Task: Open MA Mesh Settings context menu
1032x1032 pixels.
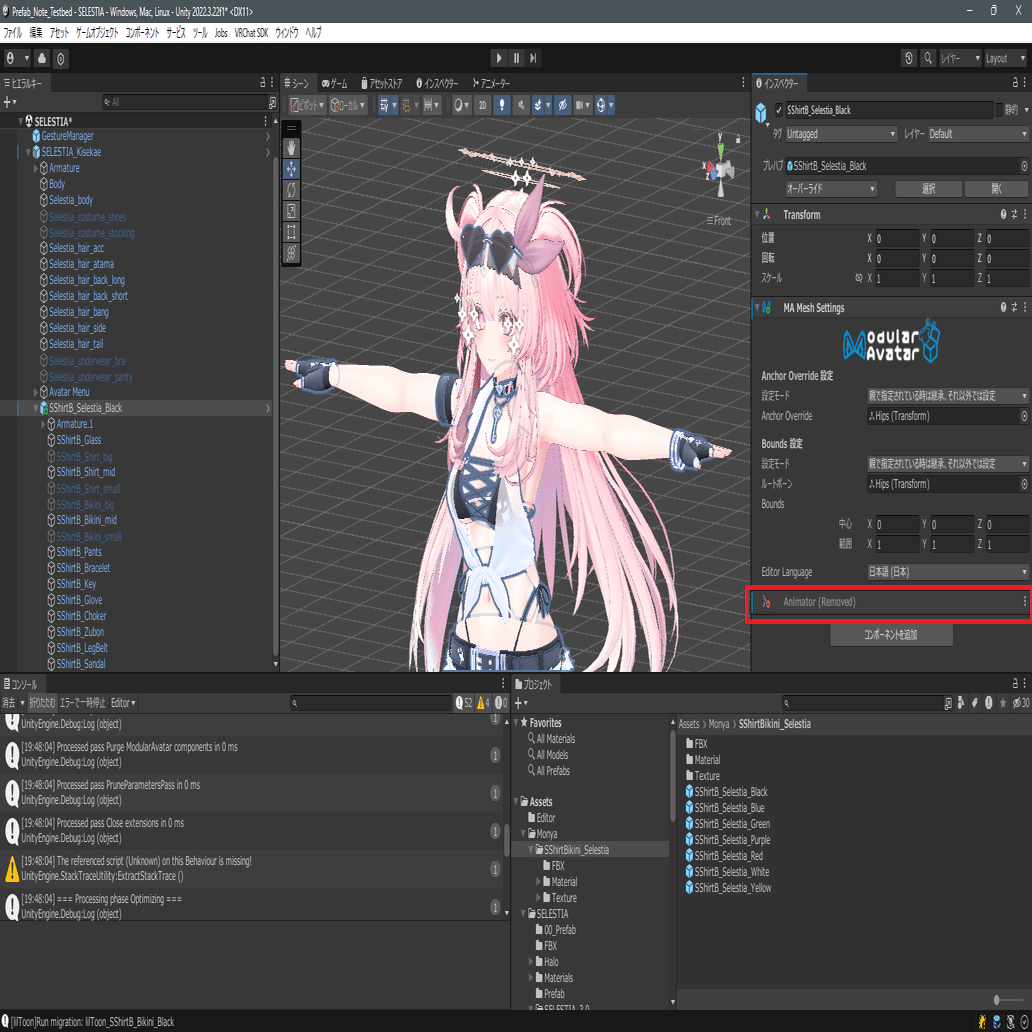Action: click(1025, 307)
